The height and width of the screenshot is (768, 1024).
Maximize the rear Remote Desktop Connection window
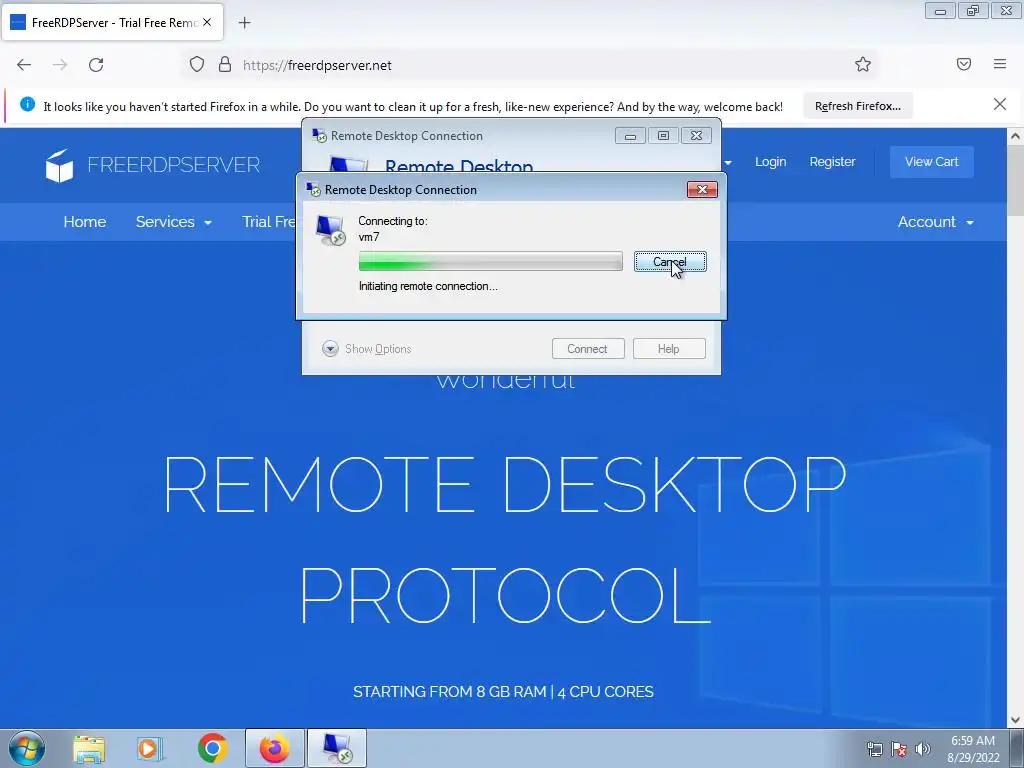pos(663,136)
